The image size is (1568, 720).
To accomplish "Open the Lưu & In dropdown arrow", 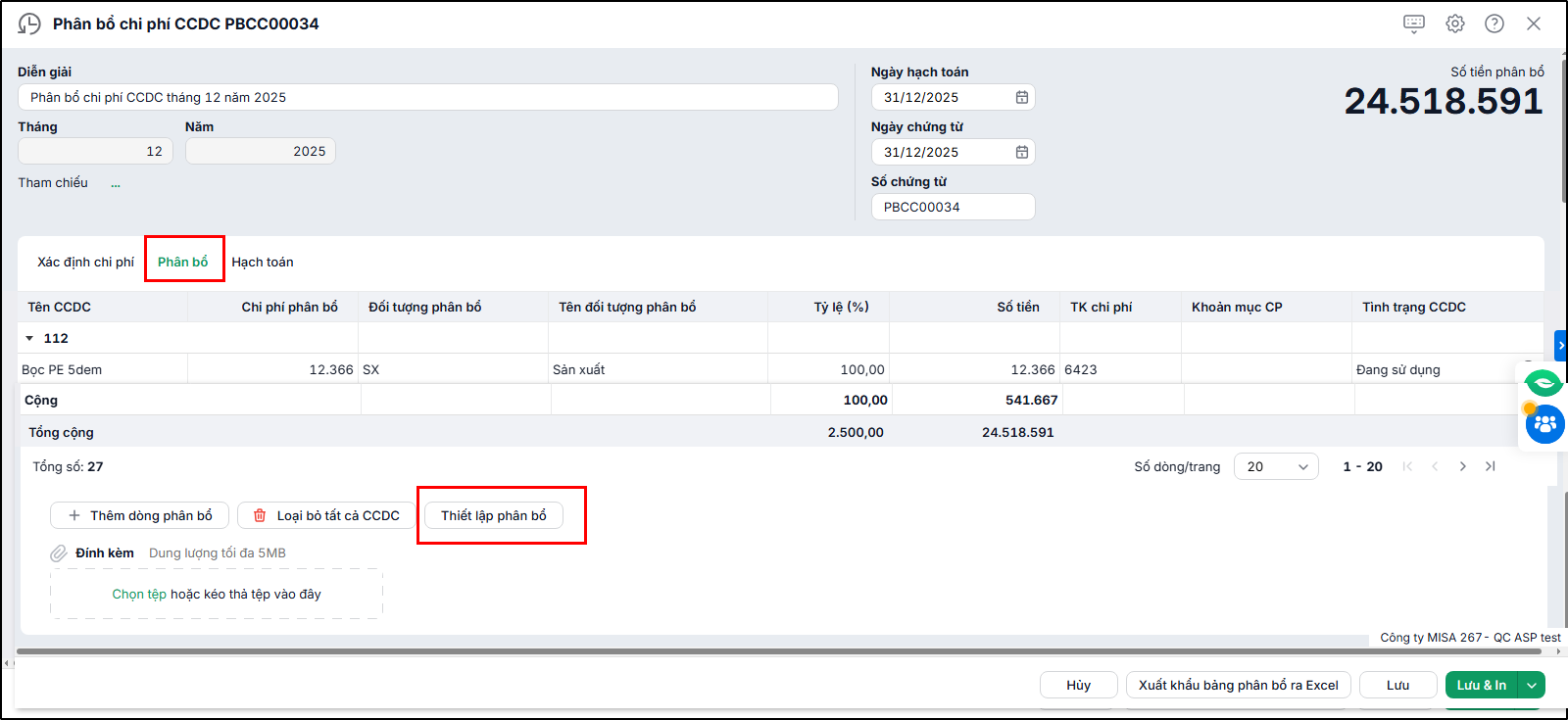I will [x=1532, y=685].
